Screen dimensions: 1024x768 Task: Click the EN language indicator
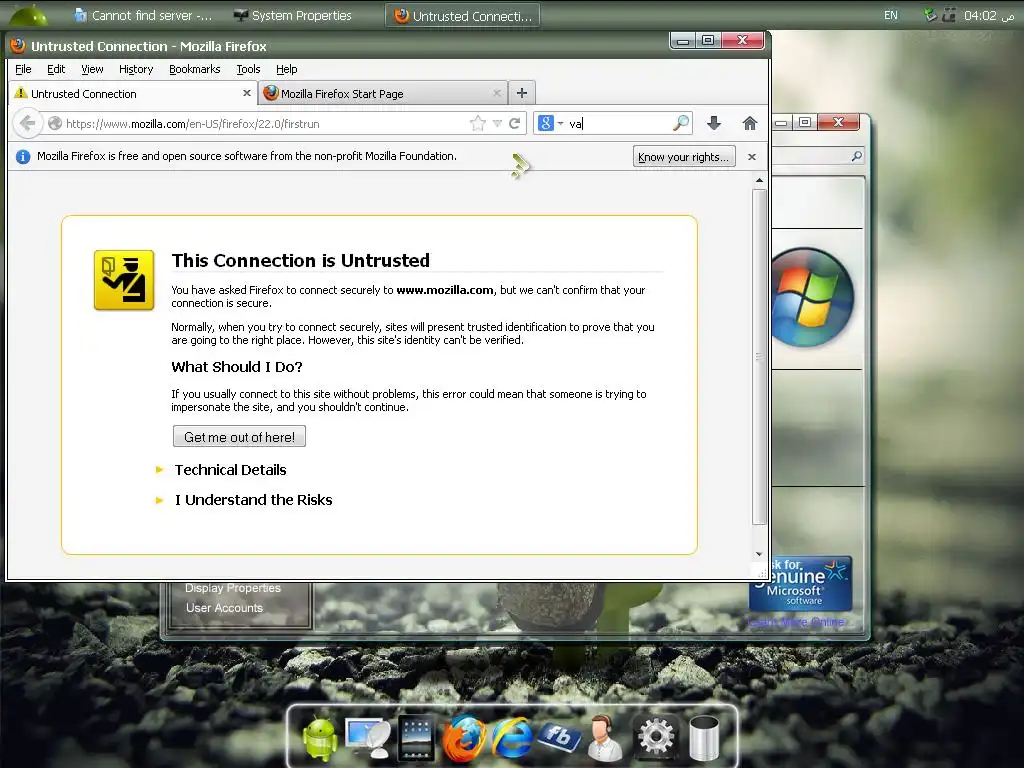click(891, 15)
